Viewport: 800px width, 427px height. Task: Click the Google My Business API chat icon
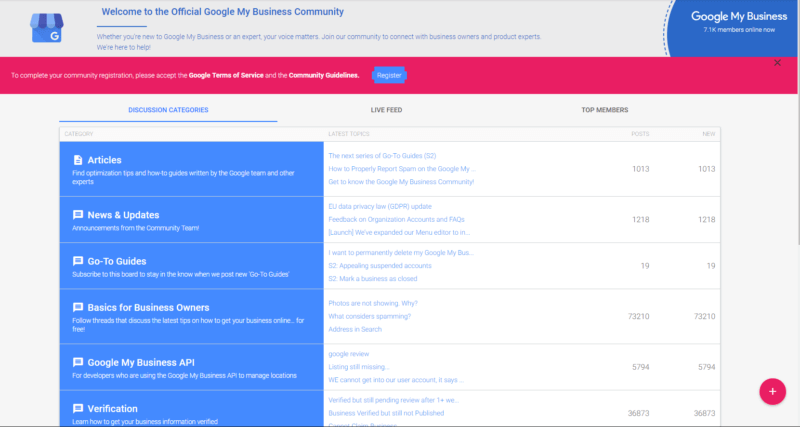click(x=78, y=363)
